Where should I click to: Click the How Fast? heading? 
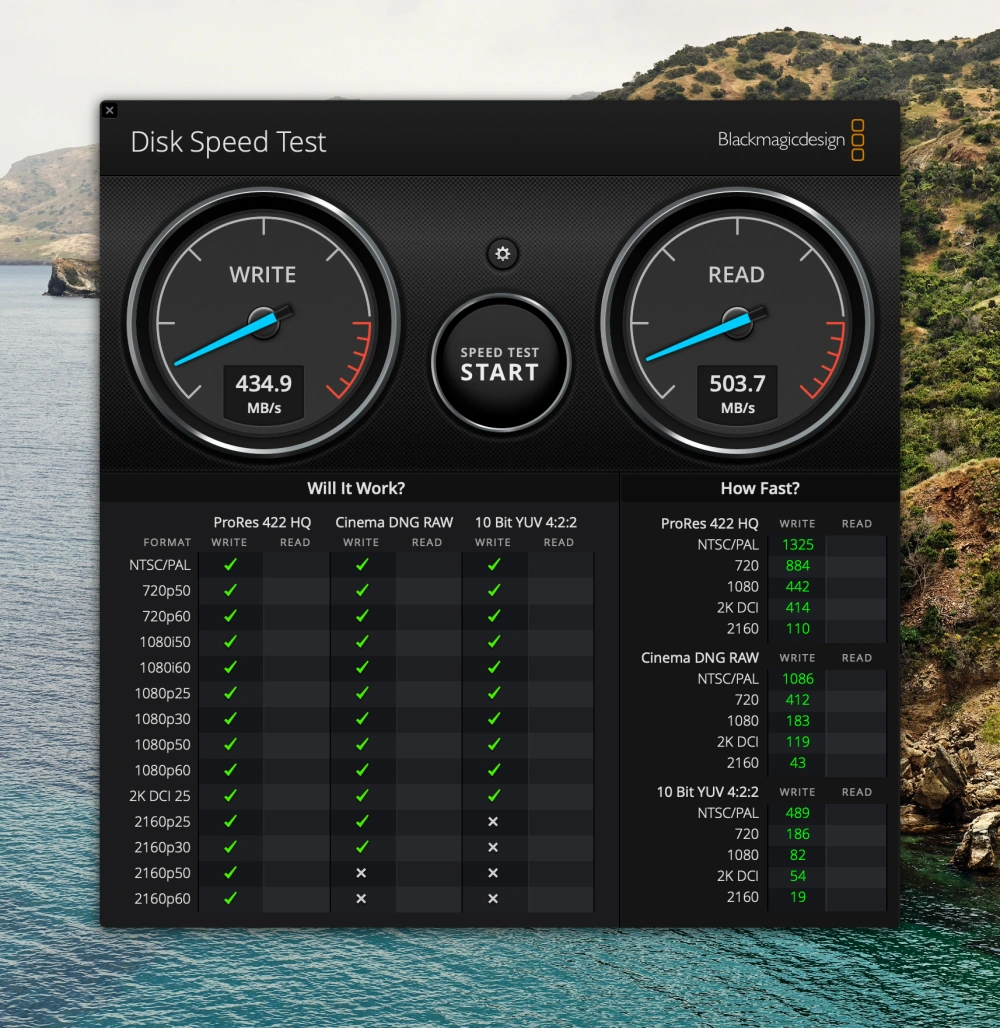tap(760, 488)
